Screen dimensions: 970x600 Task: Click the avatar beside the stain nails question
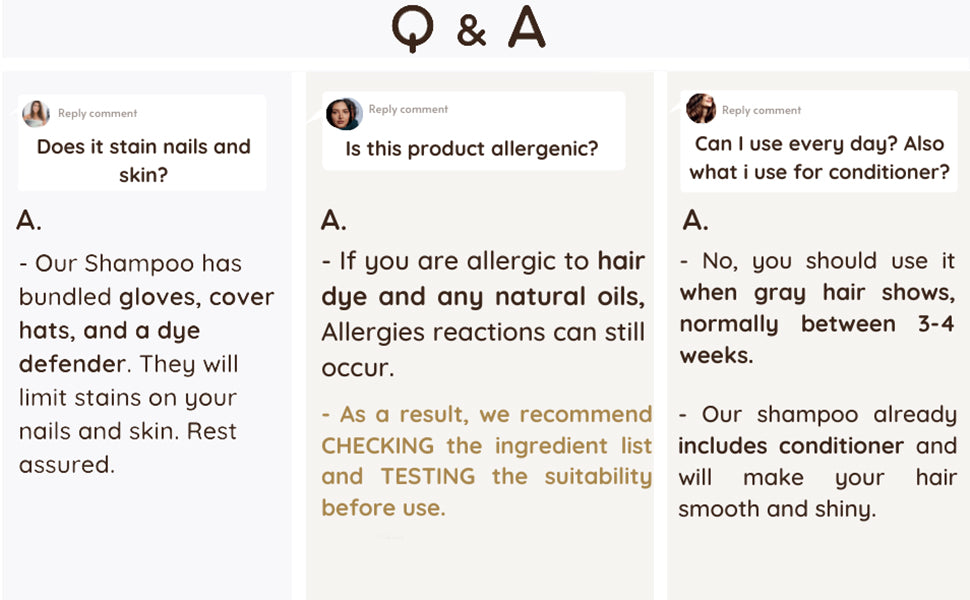[36, 113]
